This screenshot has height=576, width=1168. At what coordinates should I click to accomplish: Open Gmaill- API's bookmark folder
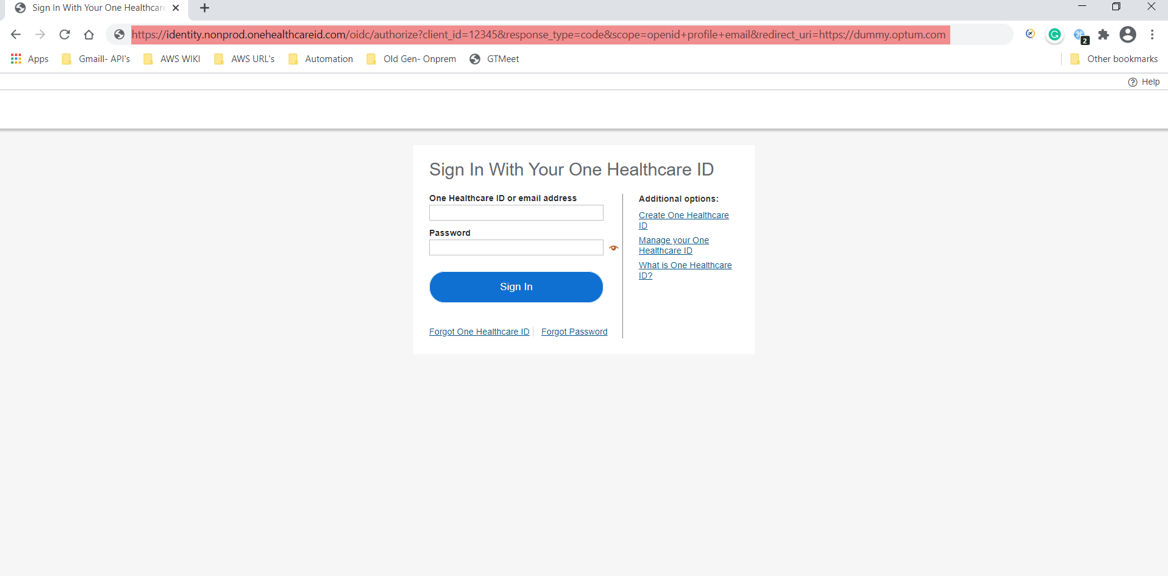pos(95,59)
